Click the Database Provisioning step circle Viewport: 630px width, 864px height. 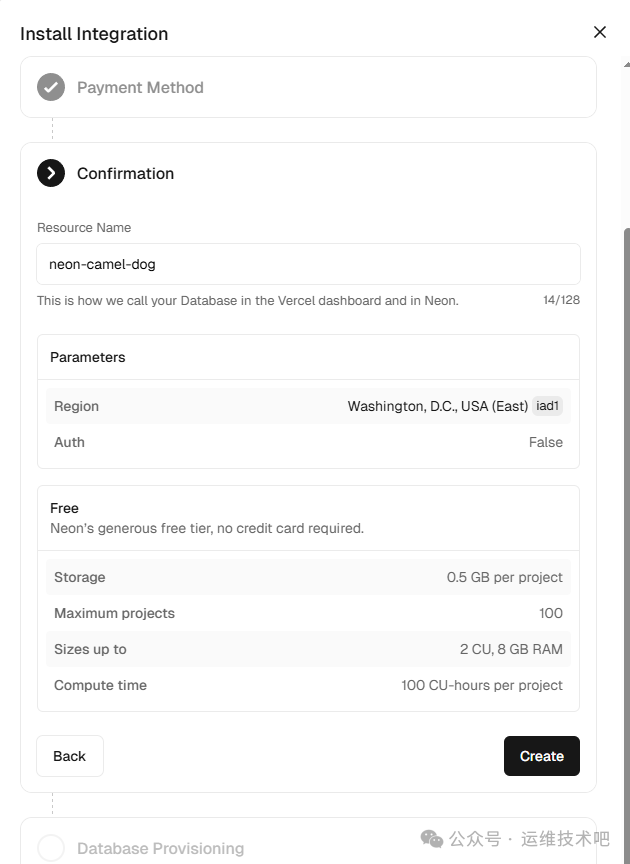pyautogui.click(x=51, y=848)
